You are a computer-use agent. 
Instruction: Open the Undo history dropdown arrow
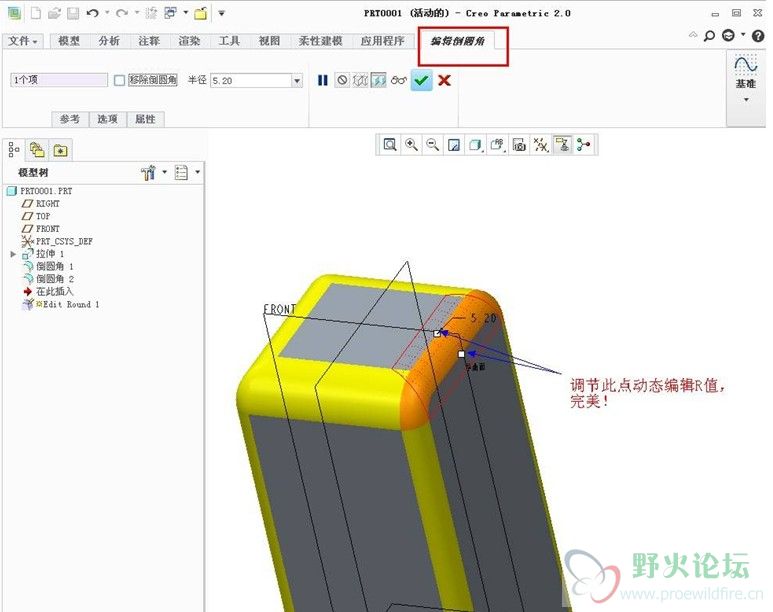[x=106, y=13]
